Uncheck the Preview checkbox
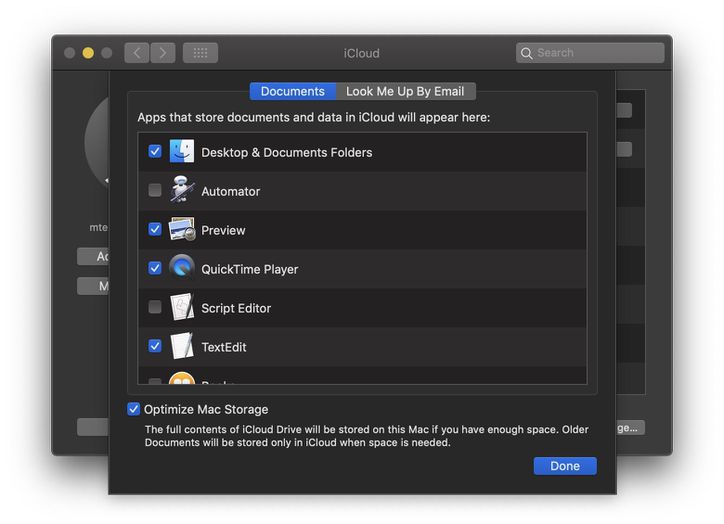 click(155, 229)
